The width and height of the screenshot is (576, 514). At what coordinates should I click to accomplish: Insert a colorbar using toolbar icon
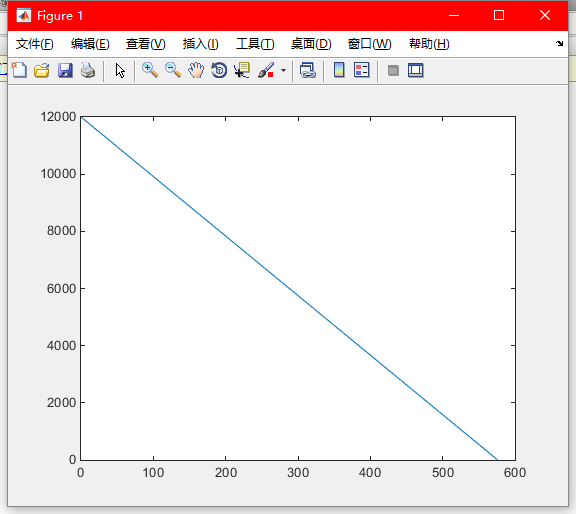point(339,70)
